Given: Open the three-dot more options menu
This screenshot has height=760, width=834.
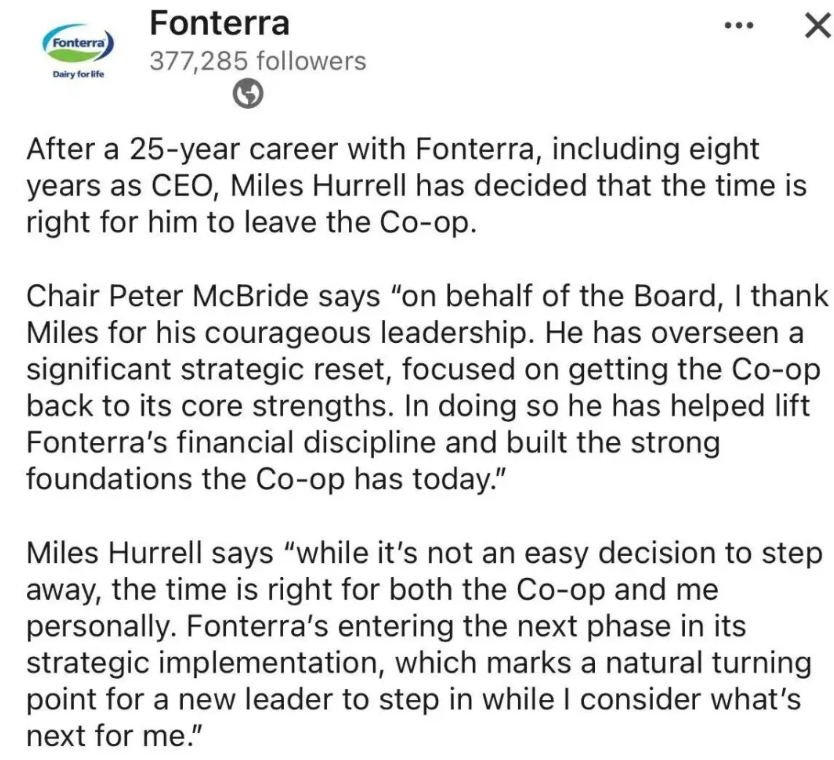Looking at the screenshot, I should [738, 27].
